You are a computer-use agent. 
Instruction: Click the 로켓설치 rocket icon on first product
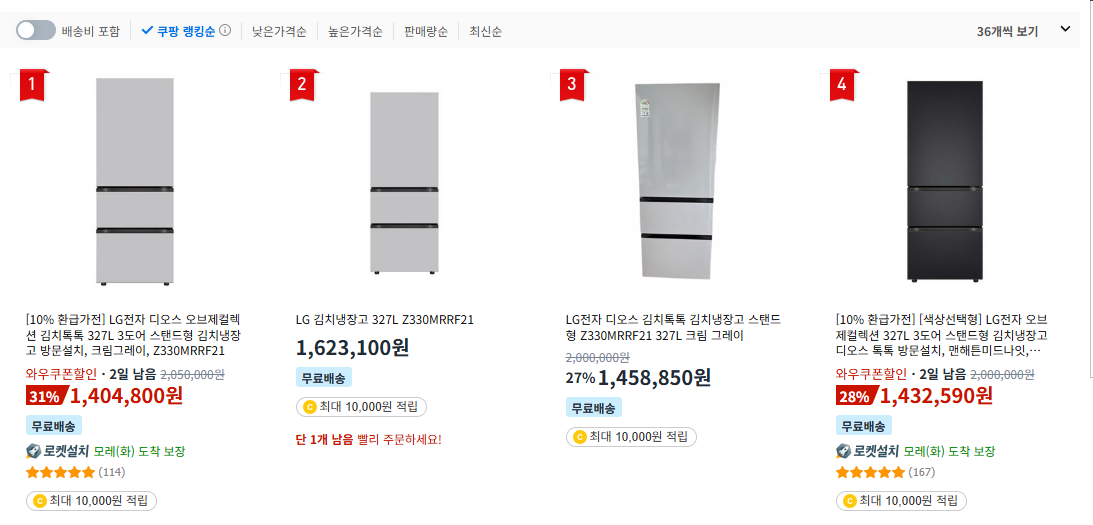[x=33, y=451]
